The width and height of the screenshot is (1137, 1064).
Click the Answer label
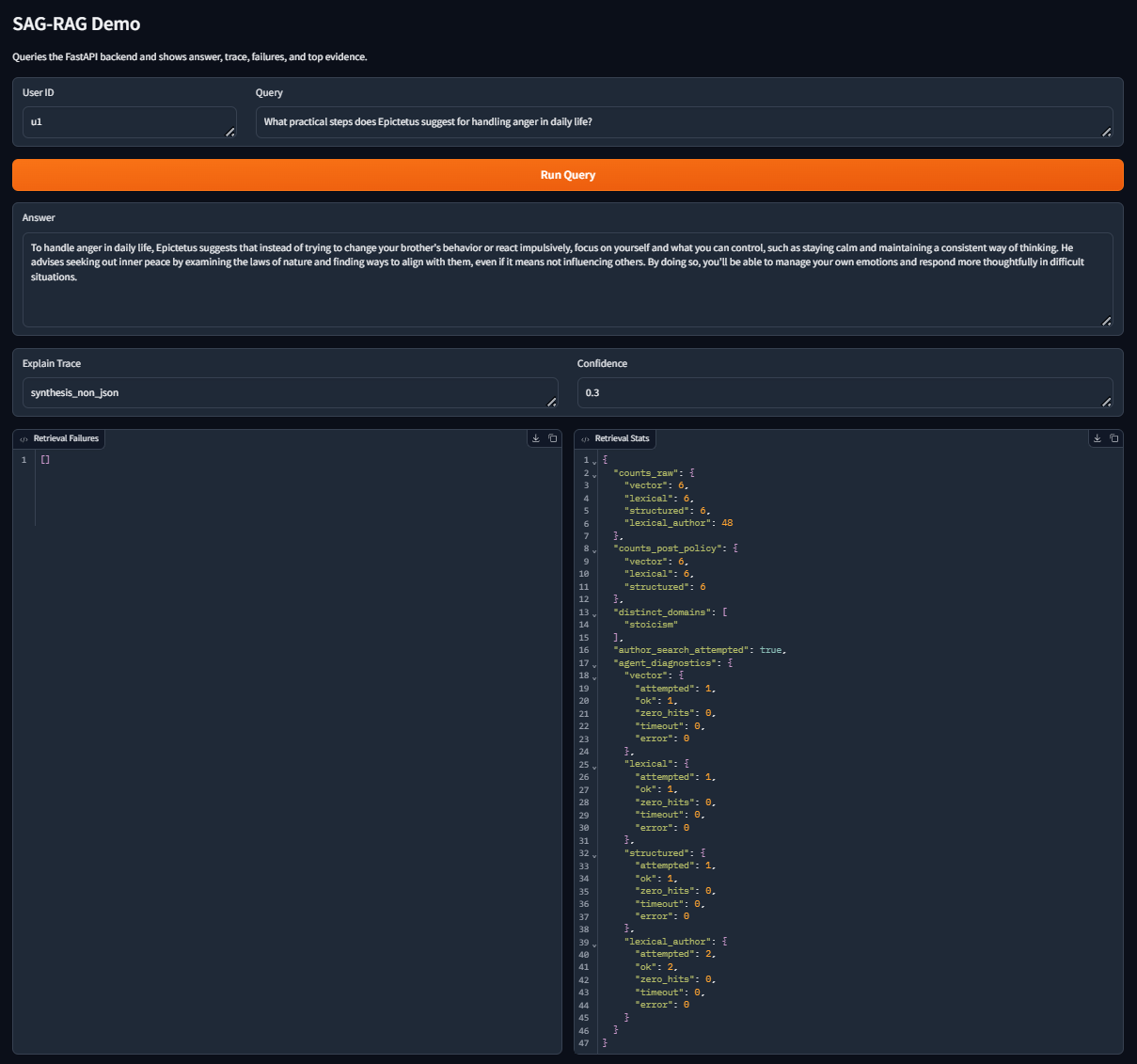click(39, 218)
